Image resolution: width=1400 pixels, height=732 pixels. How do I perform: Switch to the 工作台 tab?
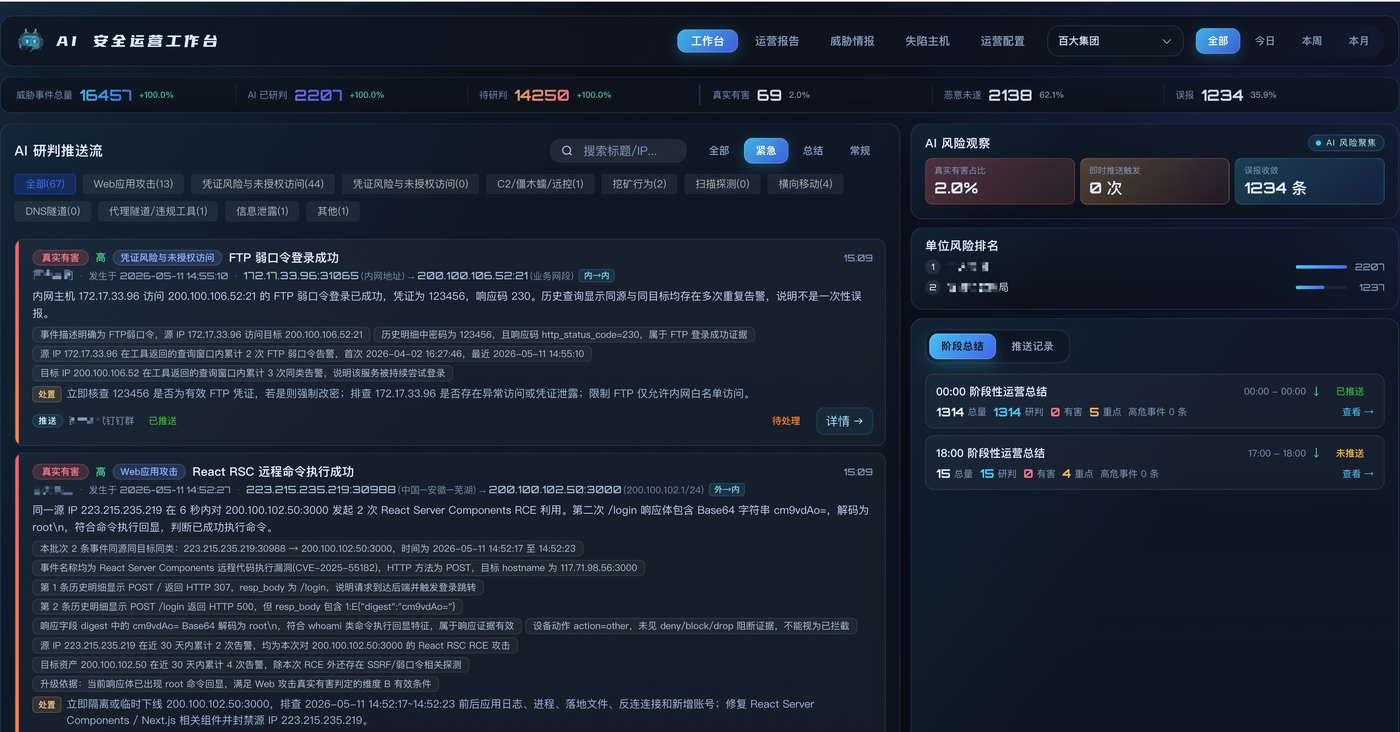coord(707,41)
